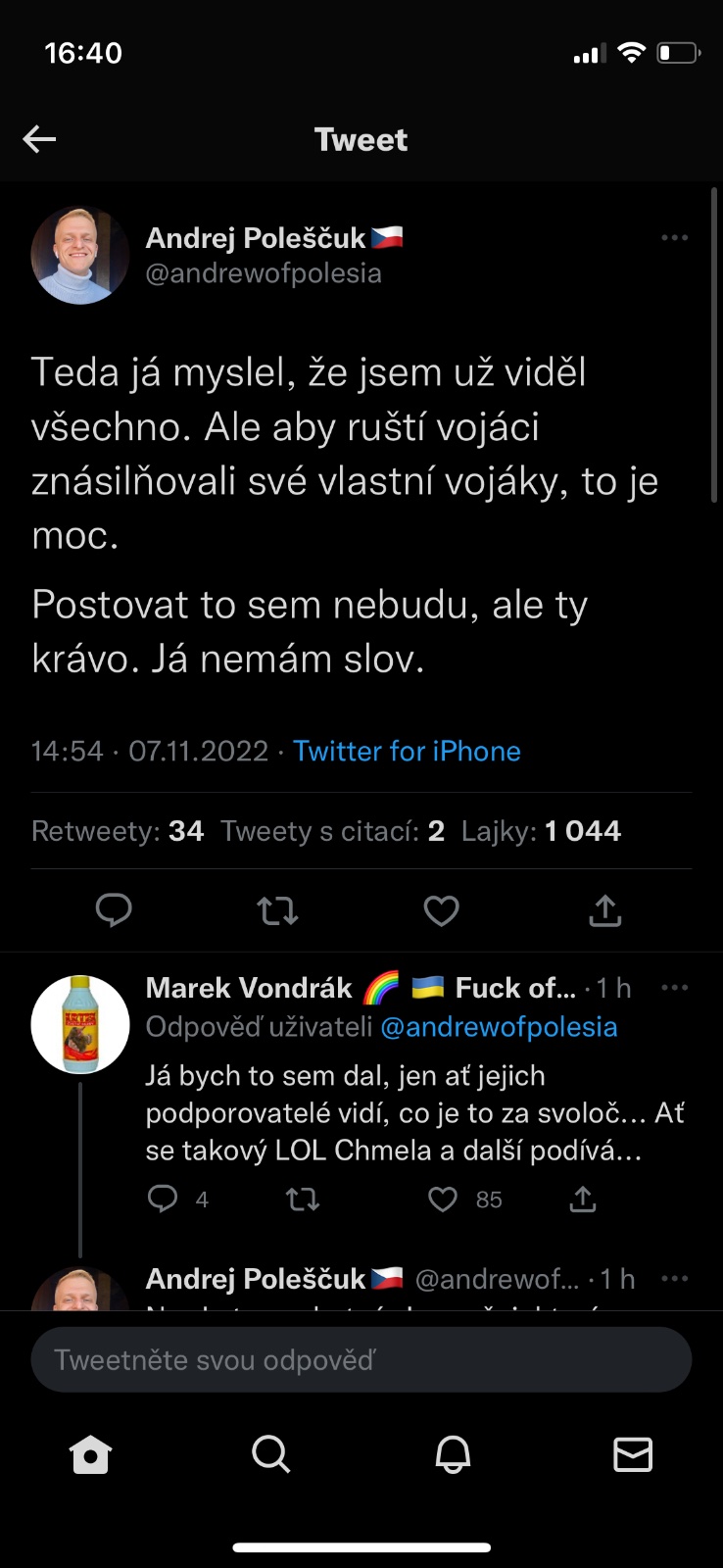Show the 2 quote tweets

click(332, 831)
